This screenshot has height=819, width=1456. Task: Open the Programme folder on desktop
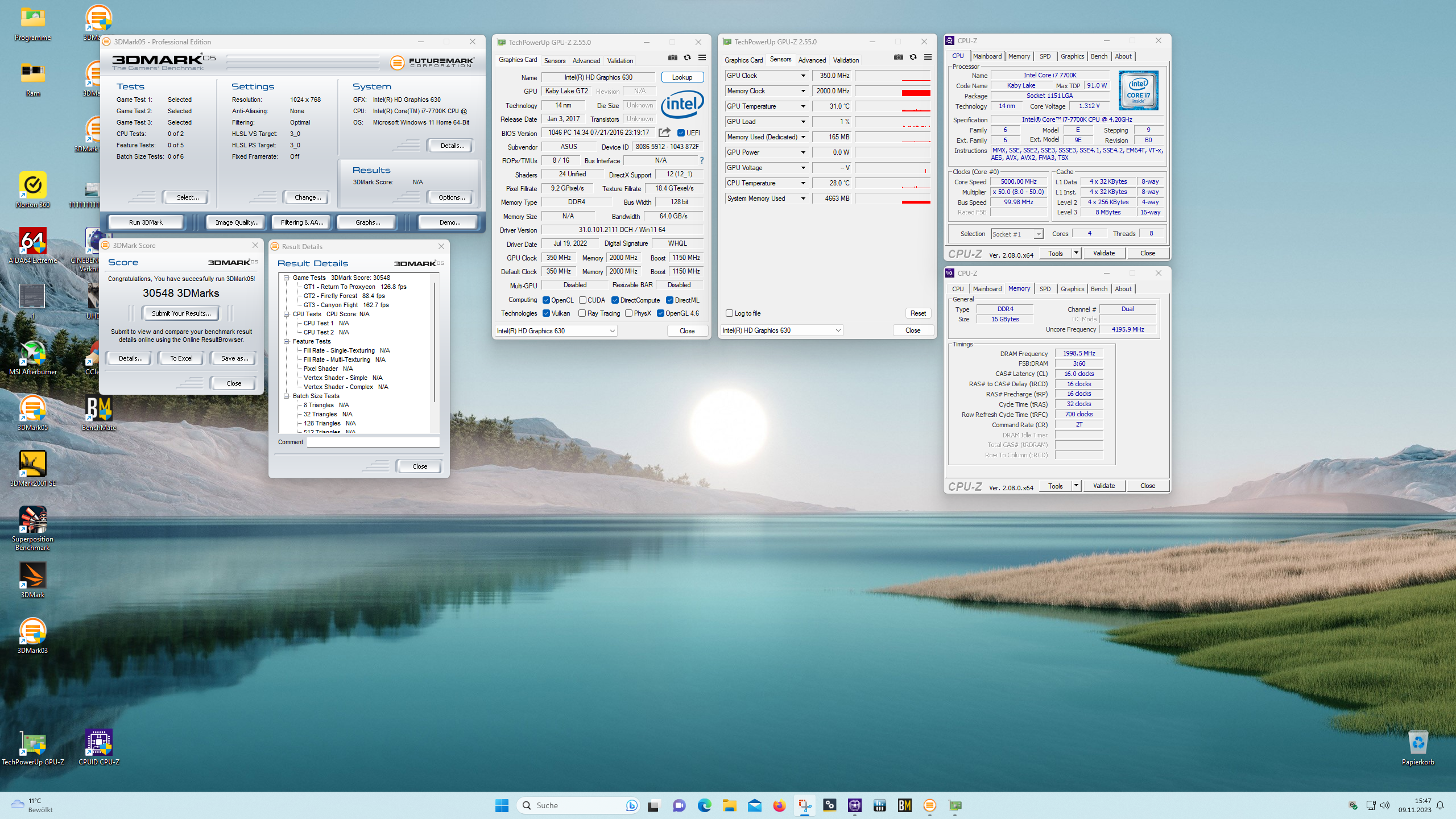coord(32,24)
